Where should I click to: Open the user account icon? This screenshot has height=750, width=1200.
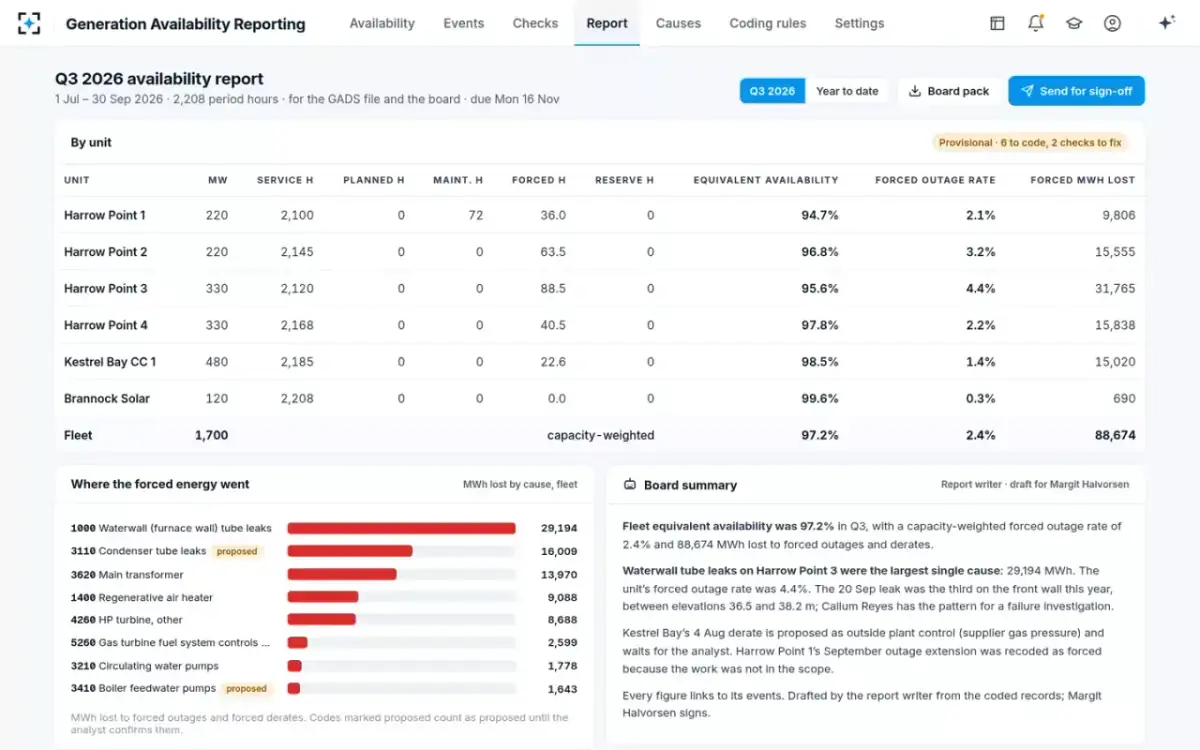pyautogui.click(x=1112, y=23)
